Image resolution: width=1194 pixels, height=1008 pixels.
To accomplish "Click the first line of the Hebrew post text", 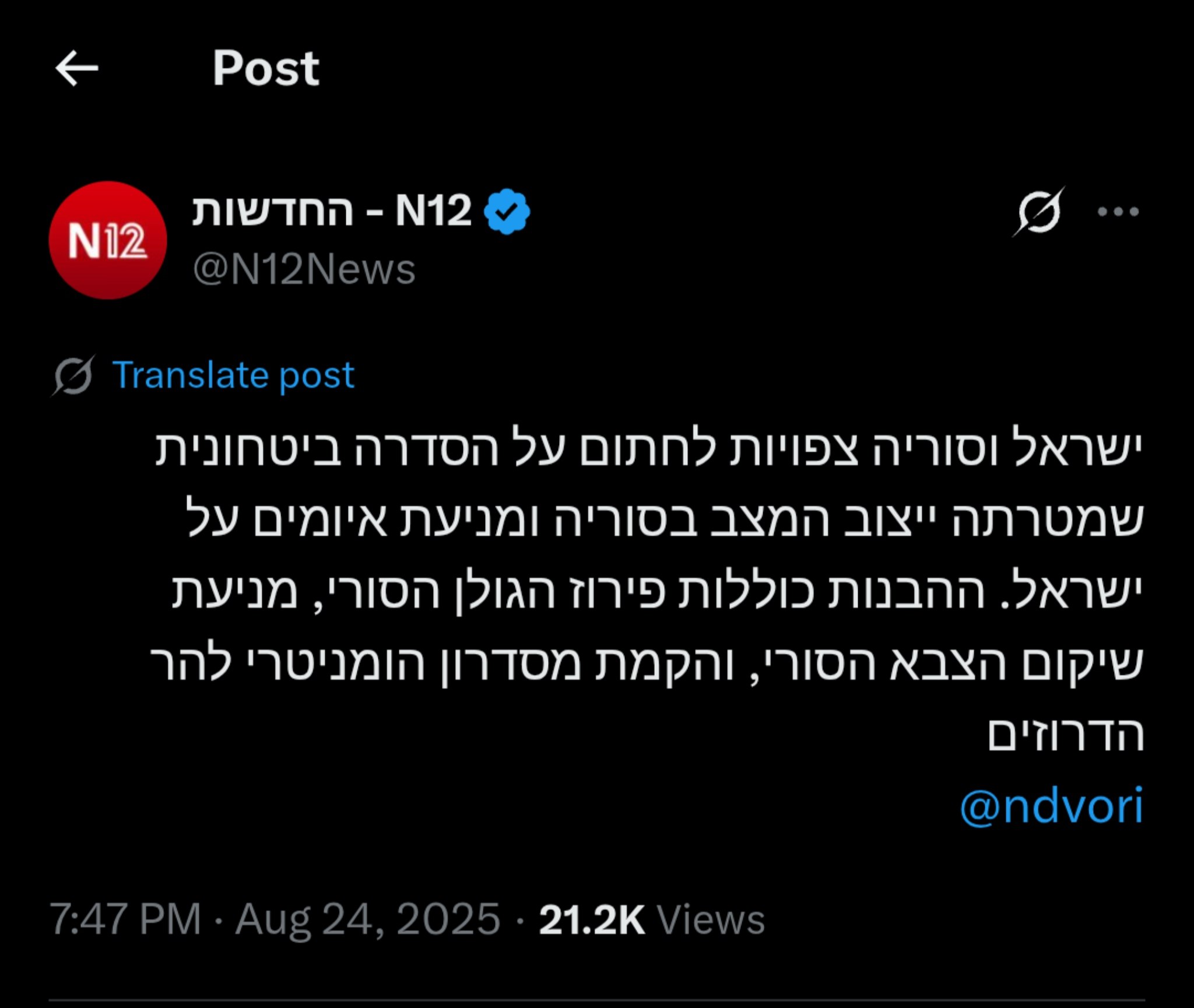I will 647,449.
